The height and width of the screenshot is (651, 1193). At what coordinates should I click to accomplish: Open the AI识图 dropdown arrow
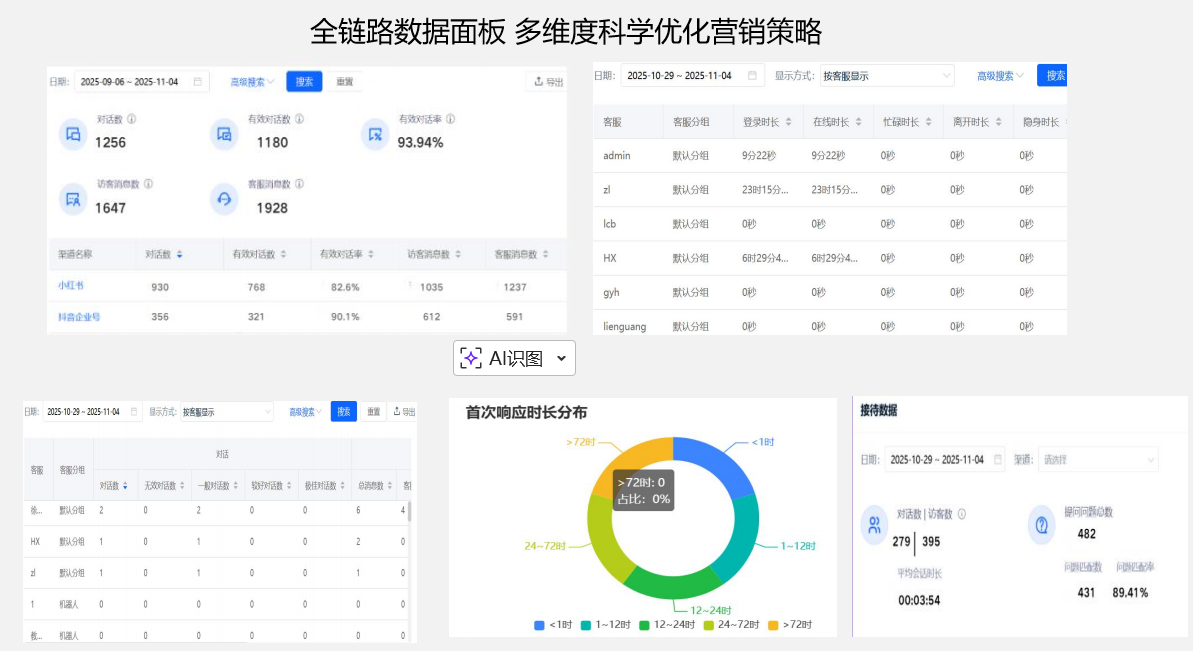coord(562,358)
